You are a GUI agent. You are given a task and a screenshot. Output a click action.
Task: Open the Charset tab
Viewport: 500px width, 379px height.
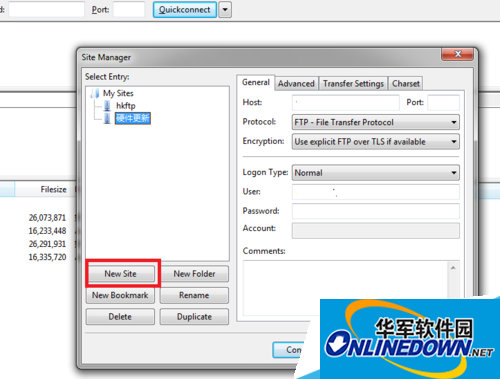[x=406, y=84]
